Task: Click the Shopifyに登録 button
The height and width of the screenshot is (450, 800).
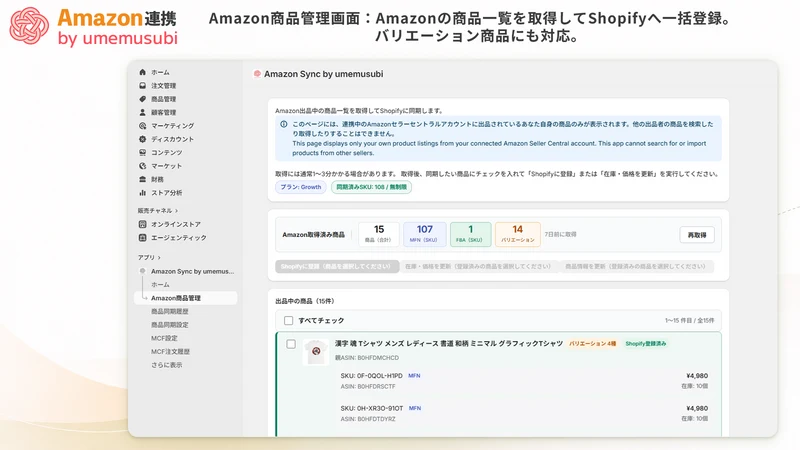Action: click(x=337, y=266)
